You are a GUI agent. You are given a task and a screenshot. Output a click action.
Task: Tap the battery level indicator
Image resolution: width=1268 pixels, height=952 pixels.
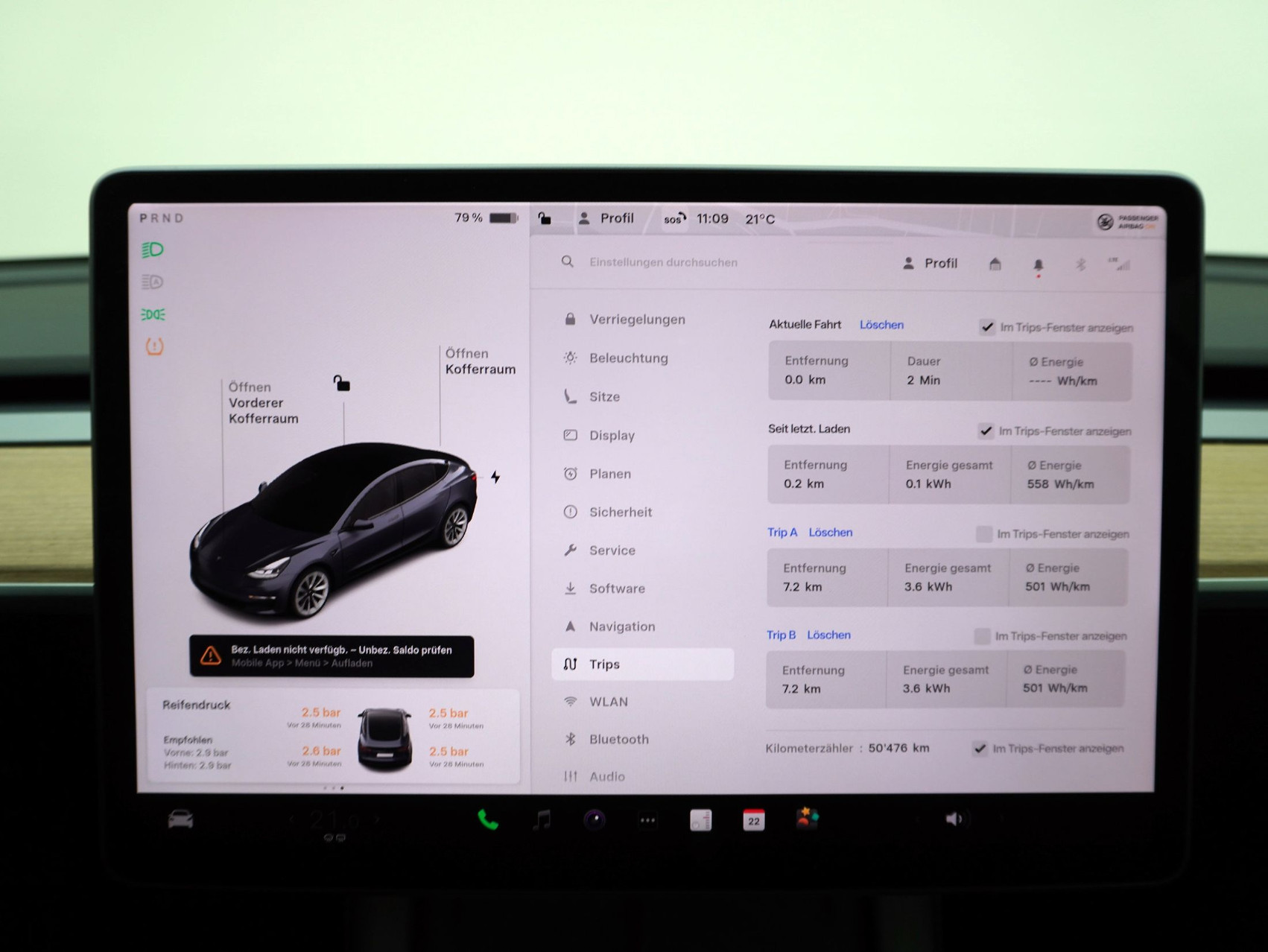point(486,218)
